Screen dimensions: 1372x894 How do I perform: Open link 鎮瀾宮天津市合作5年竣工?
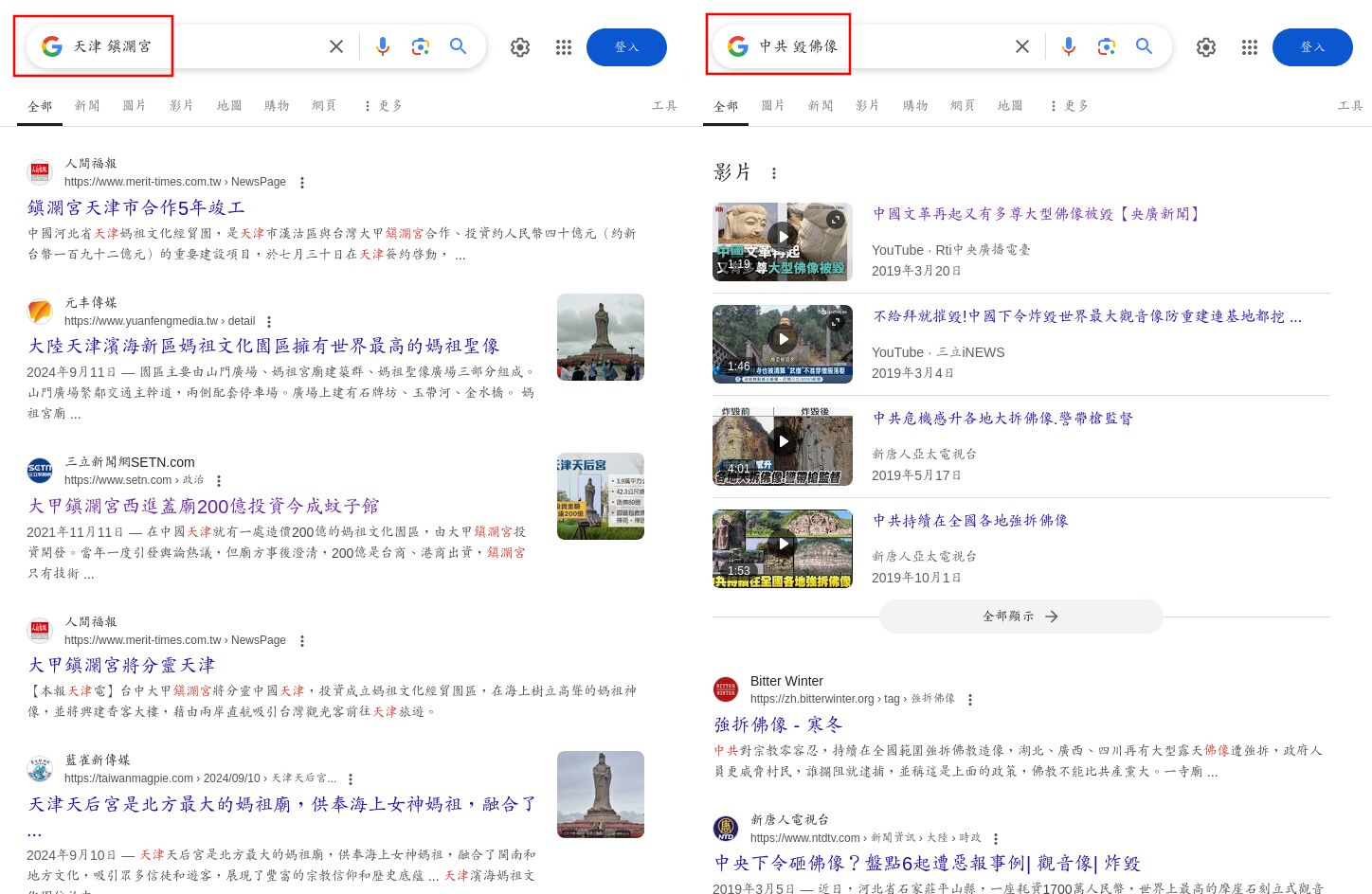136,207
